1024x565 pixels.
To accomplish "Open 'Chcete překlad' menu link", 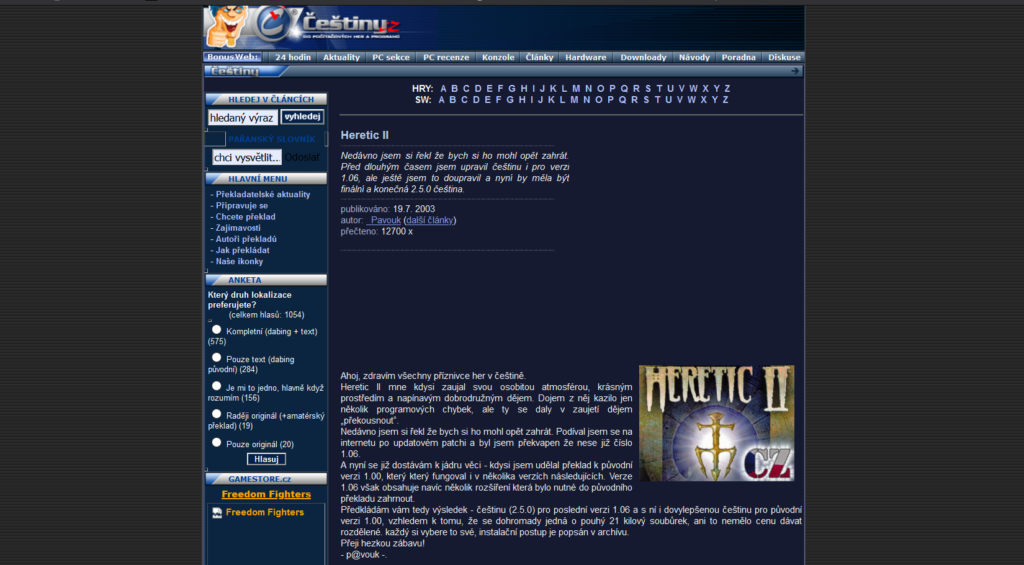I will click(246, 217).
